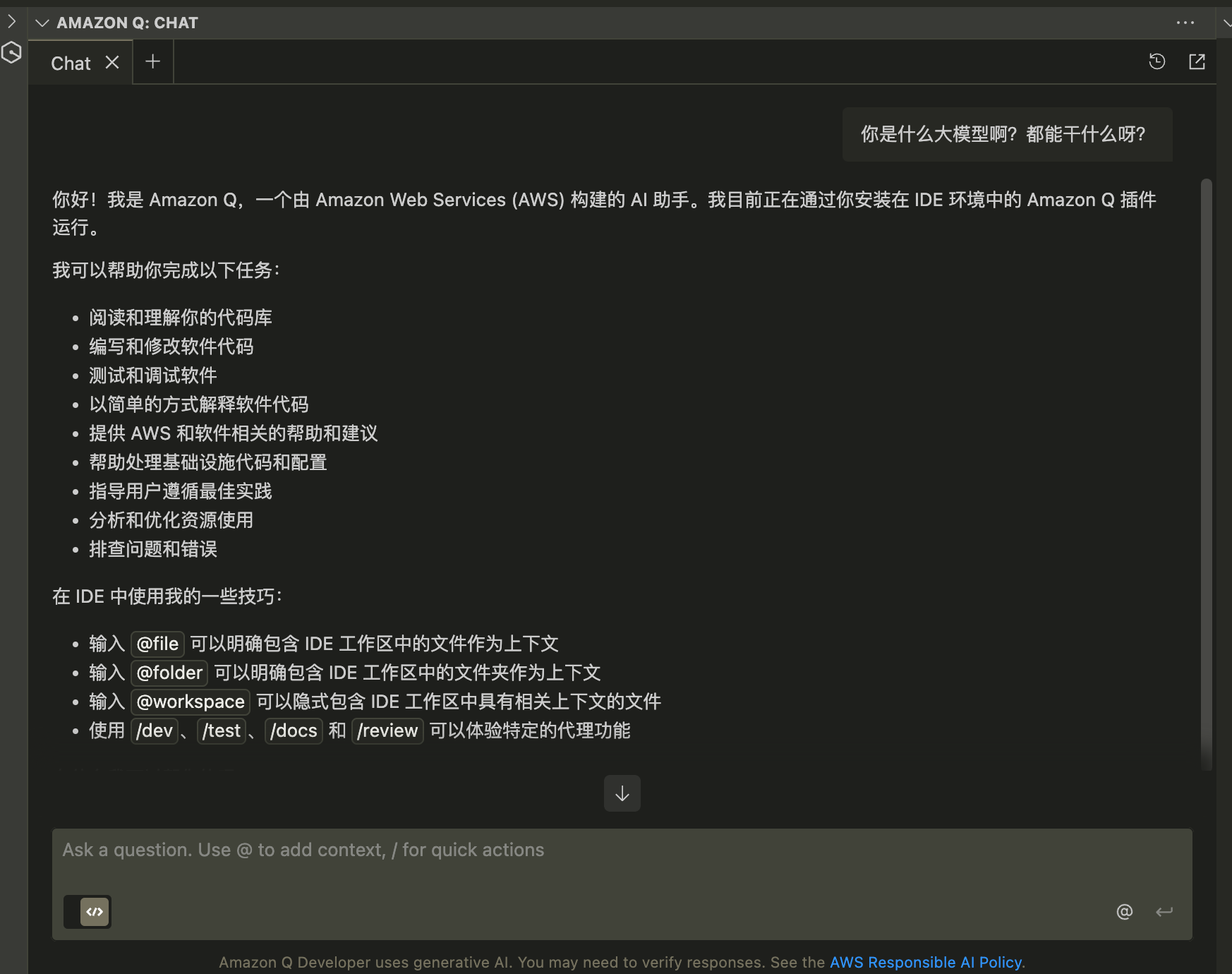Click the /test command tag

click(x=222, y=730)
